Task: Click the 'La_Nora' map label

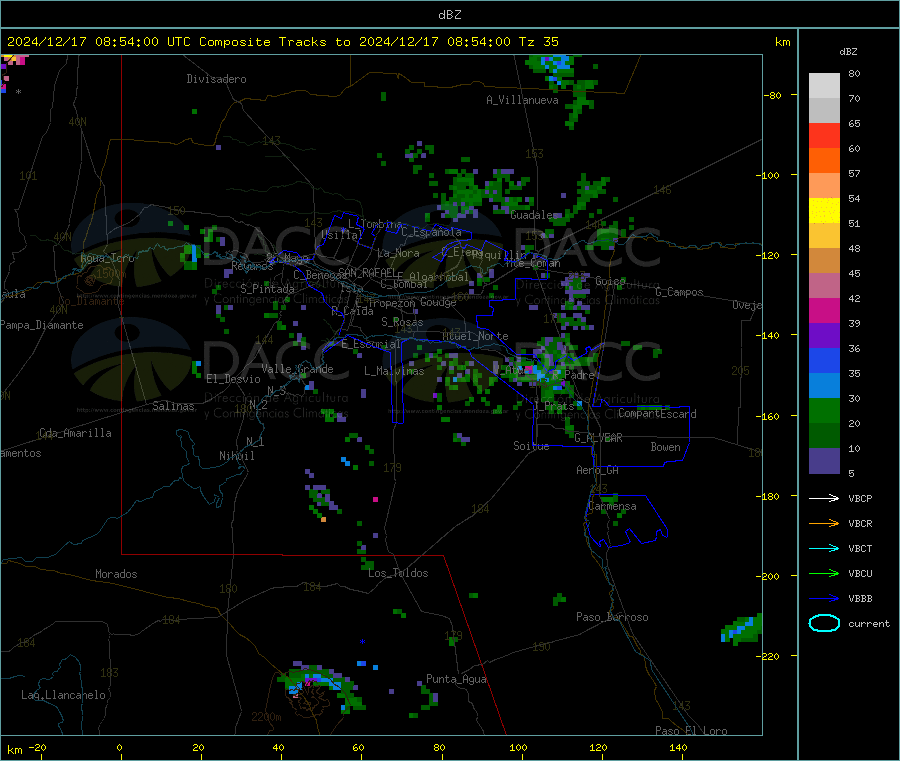Action: (x=398, y=253)
